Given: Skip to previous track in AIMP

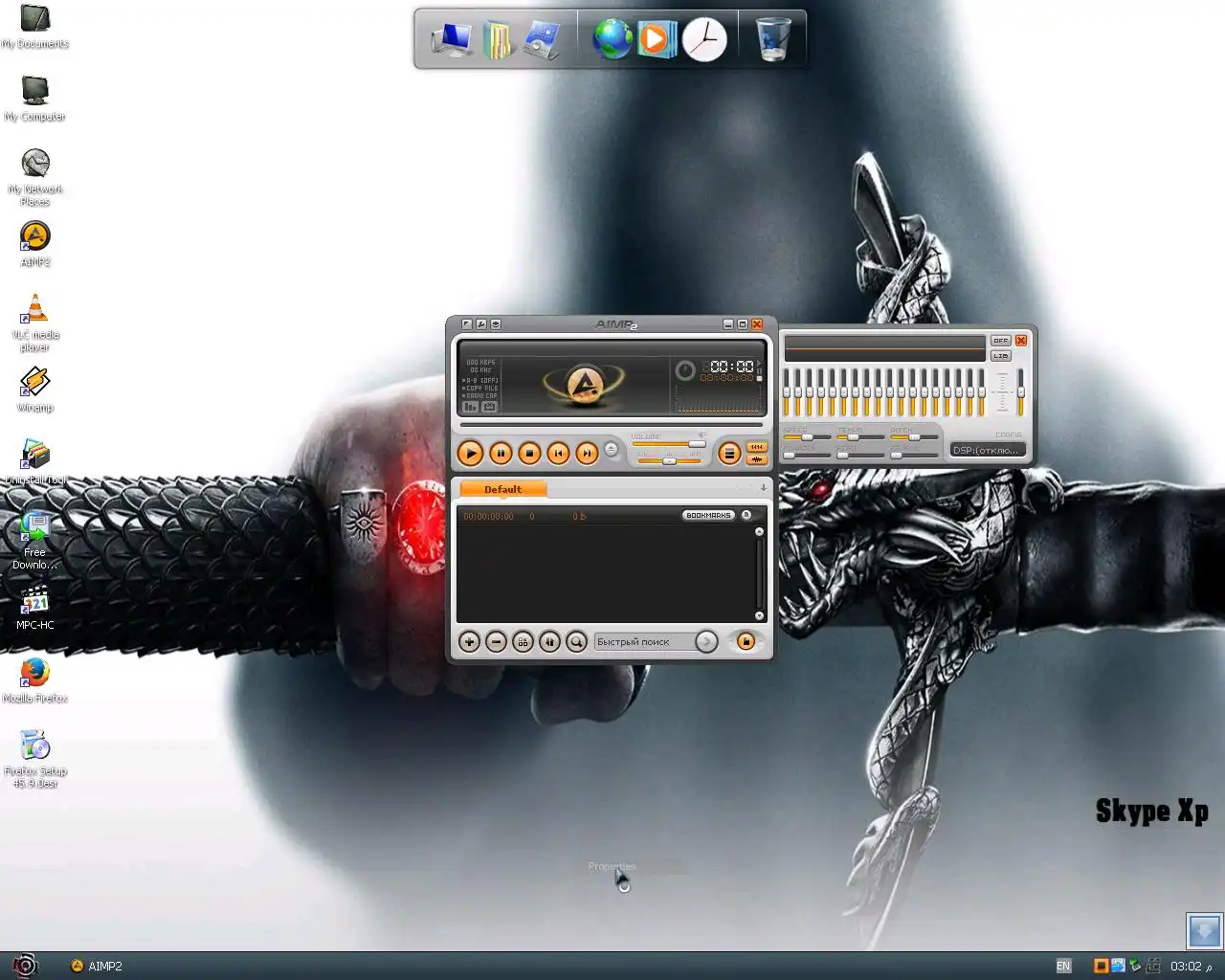Looking at the screenshot, I should coord(558,453).
